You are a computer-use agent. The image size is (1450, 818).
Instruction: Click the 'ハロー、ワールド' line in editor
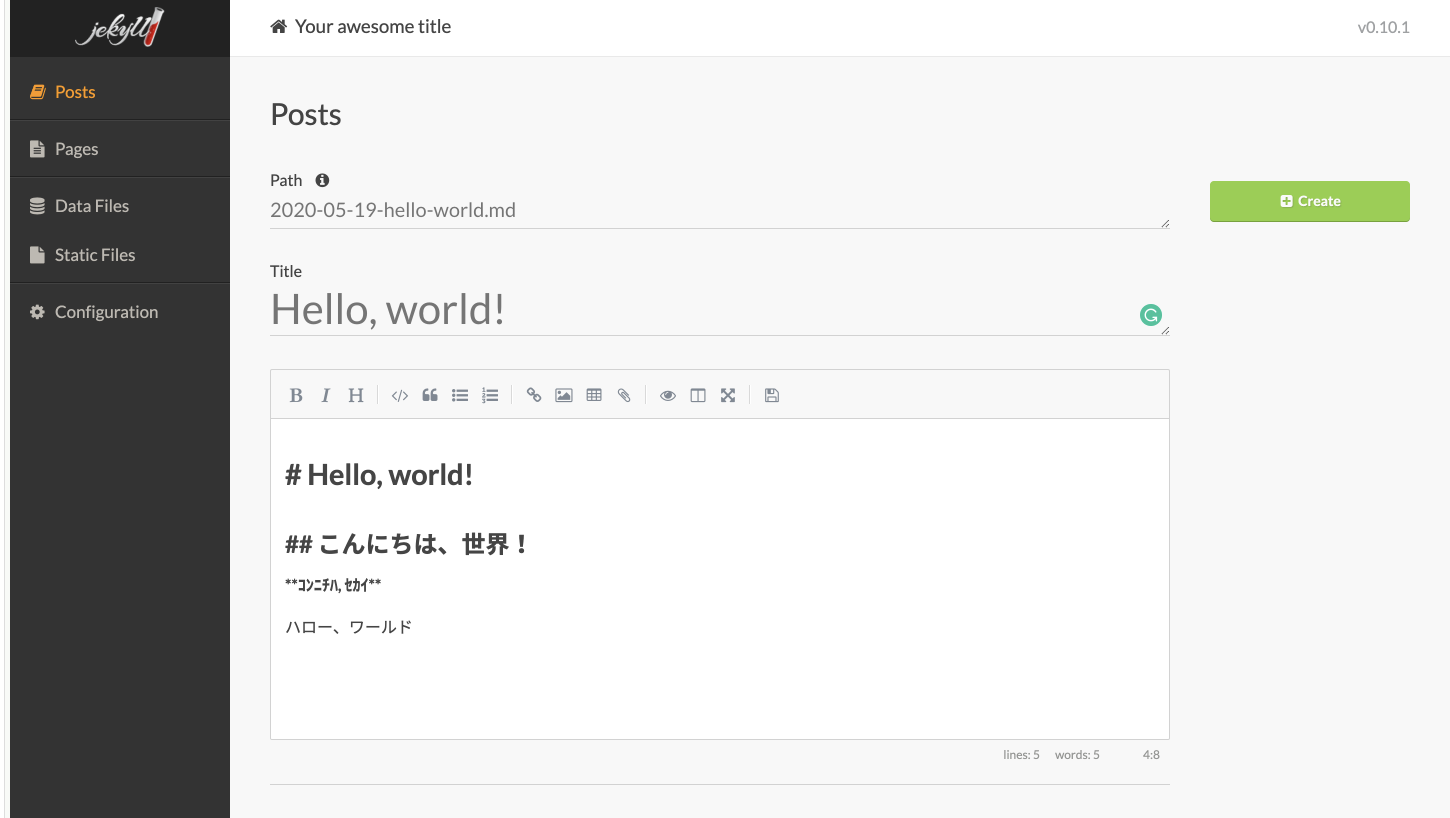[349, 627]
